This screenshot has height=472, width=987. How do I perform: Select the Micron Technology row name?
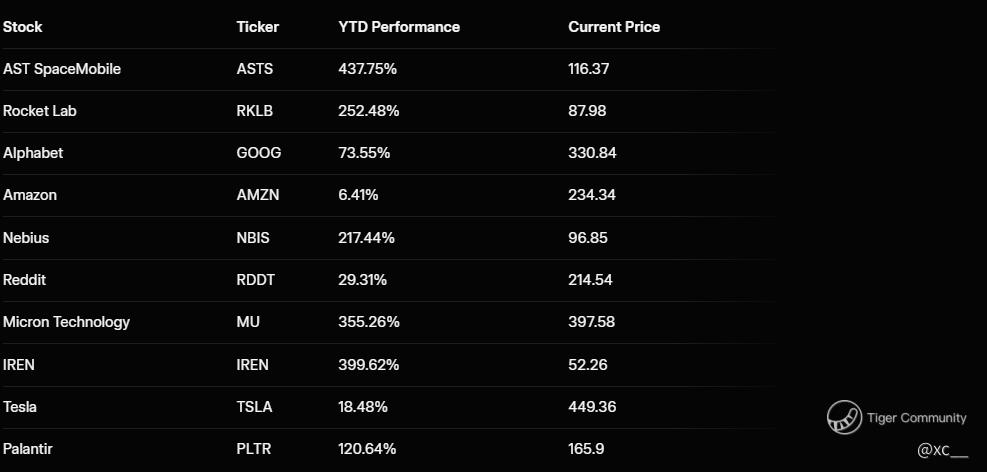[x=66, y=322]
